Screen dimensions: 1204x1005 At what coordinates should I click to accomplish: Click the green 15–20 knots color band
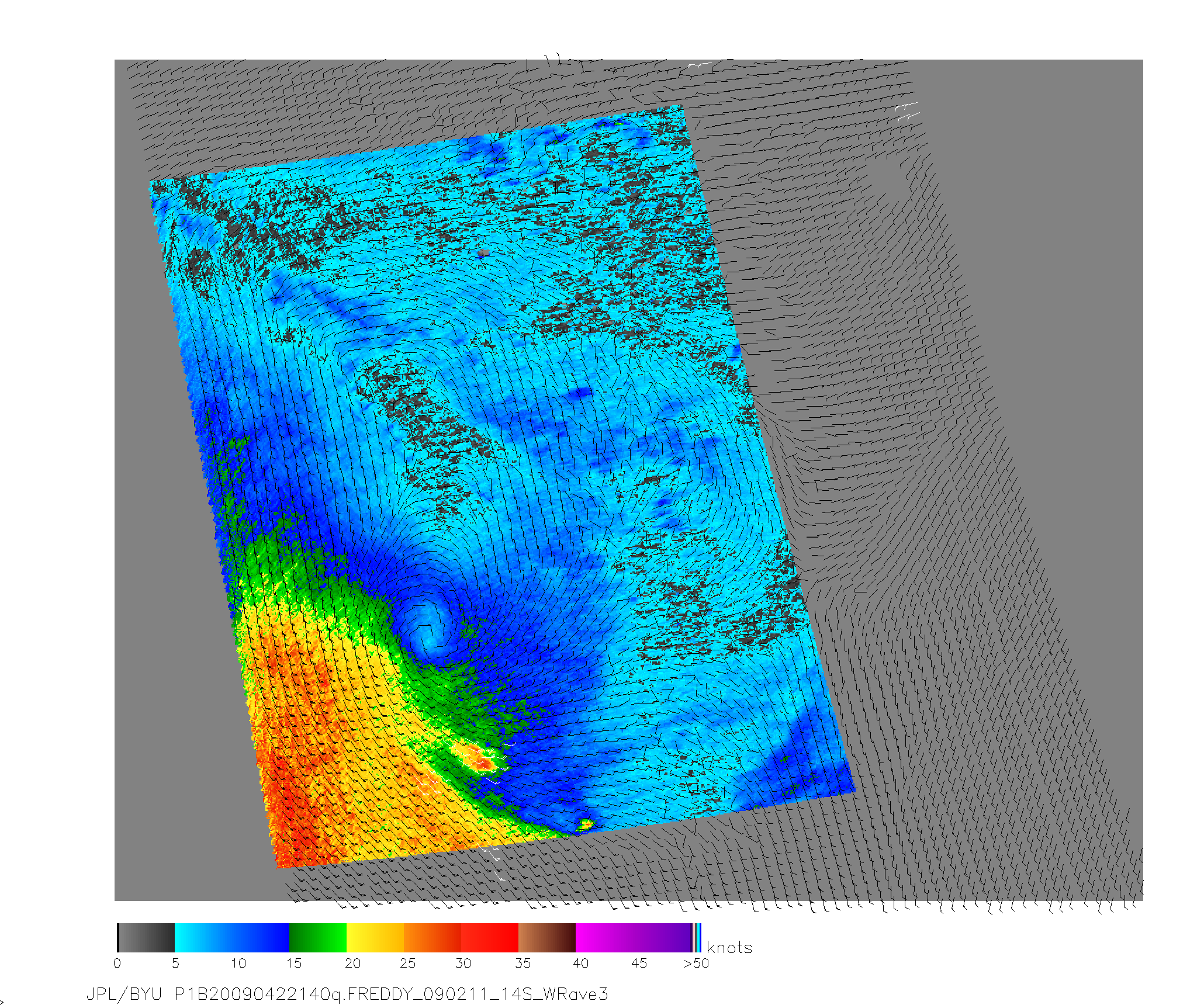point(318,938)
